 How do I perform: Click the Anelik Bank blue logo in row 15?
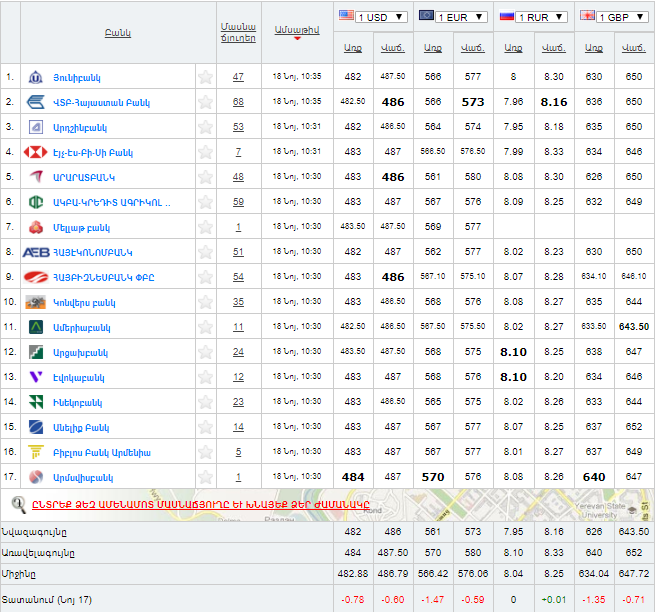click(x=36, y=427)
